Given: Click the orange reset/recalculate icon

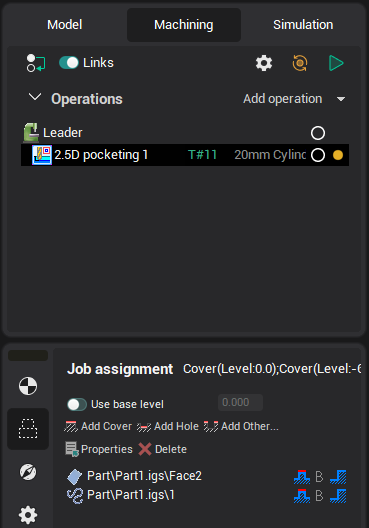Looking at the screenshot, I should 300,63.
